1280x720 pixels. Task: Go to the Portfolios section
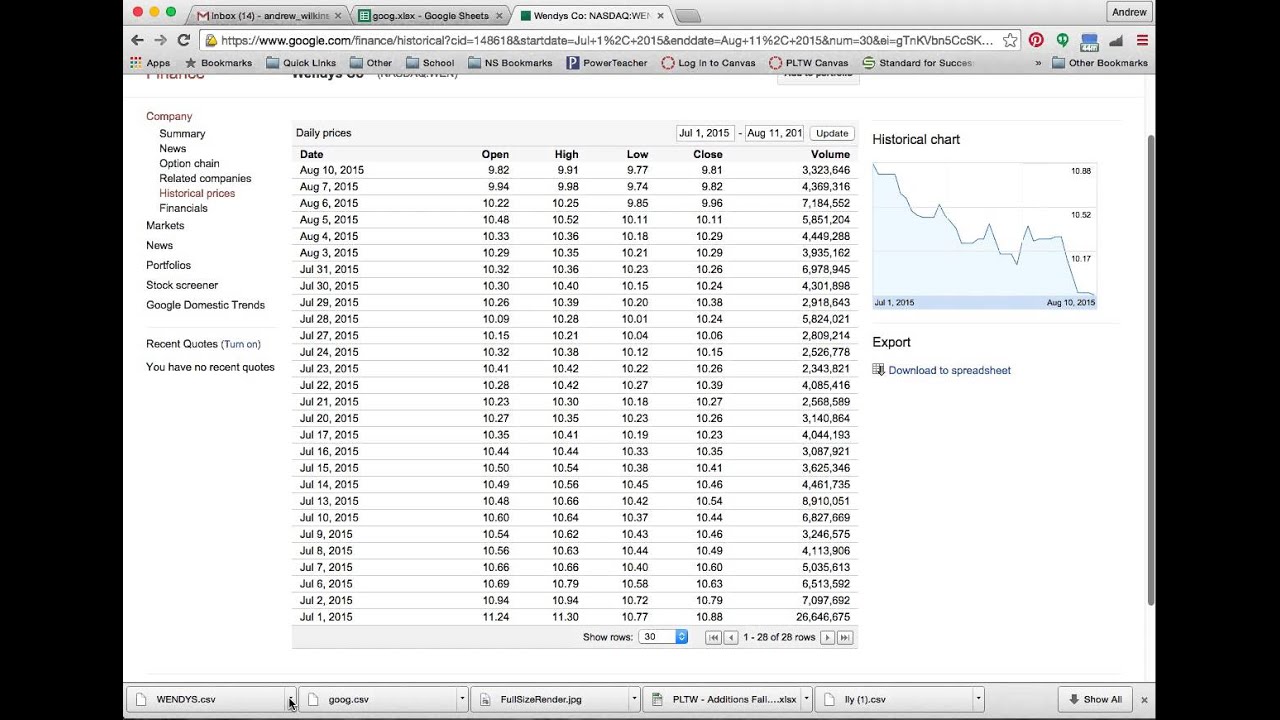click(168, 265)
